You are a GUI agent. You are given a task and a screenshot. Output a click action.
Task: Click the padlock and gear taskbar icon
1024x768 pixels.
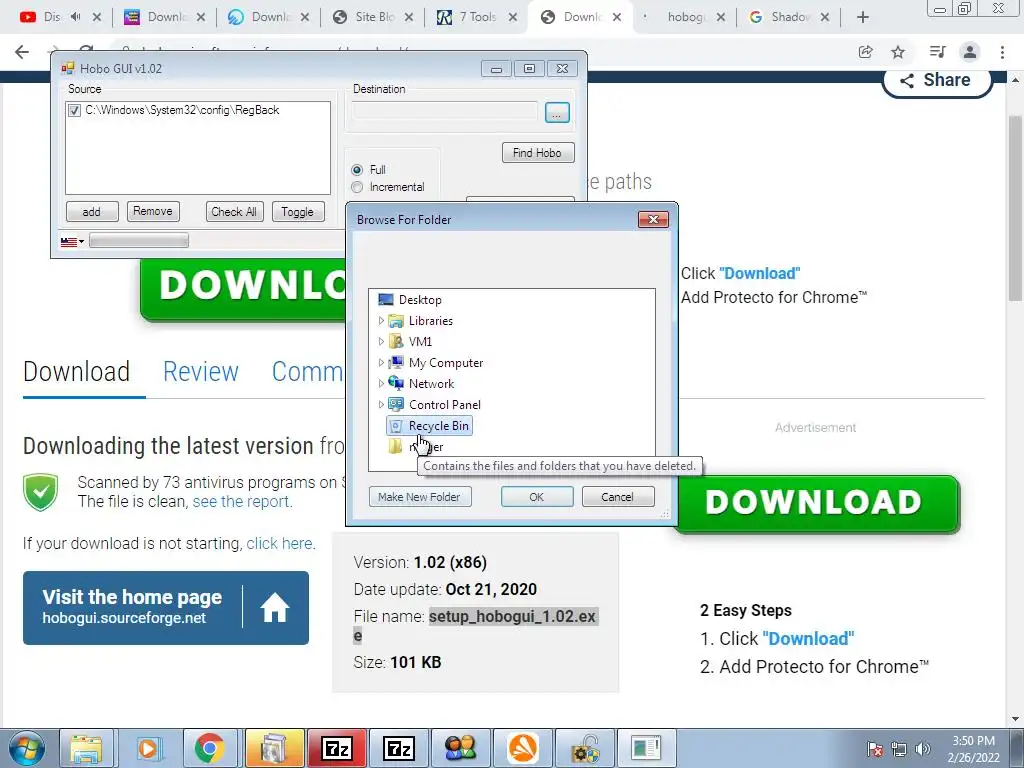tap(584, 748)
